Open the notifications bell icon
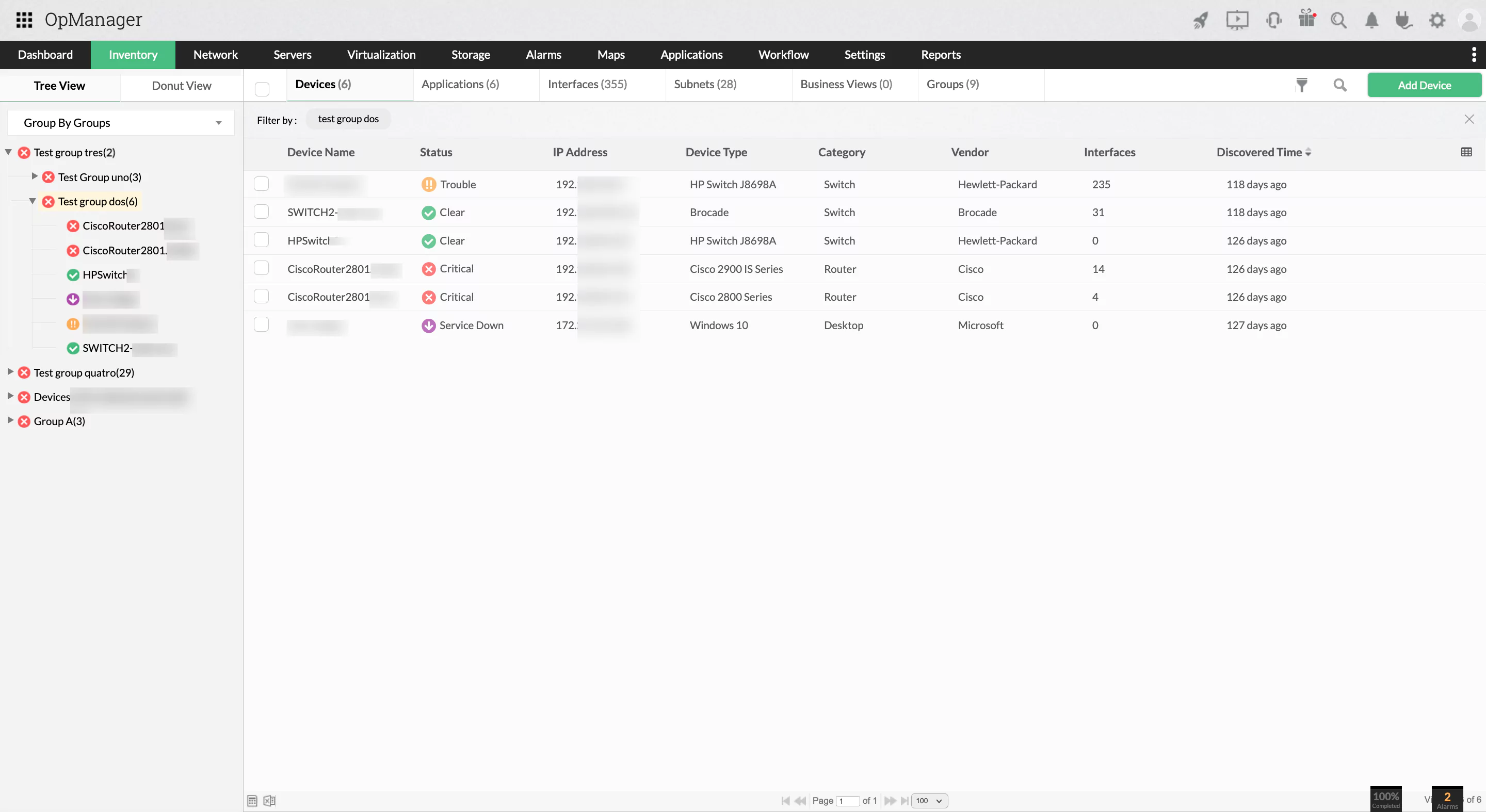Viewport: 1486px width, 812px height. 1372,20
